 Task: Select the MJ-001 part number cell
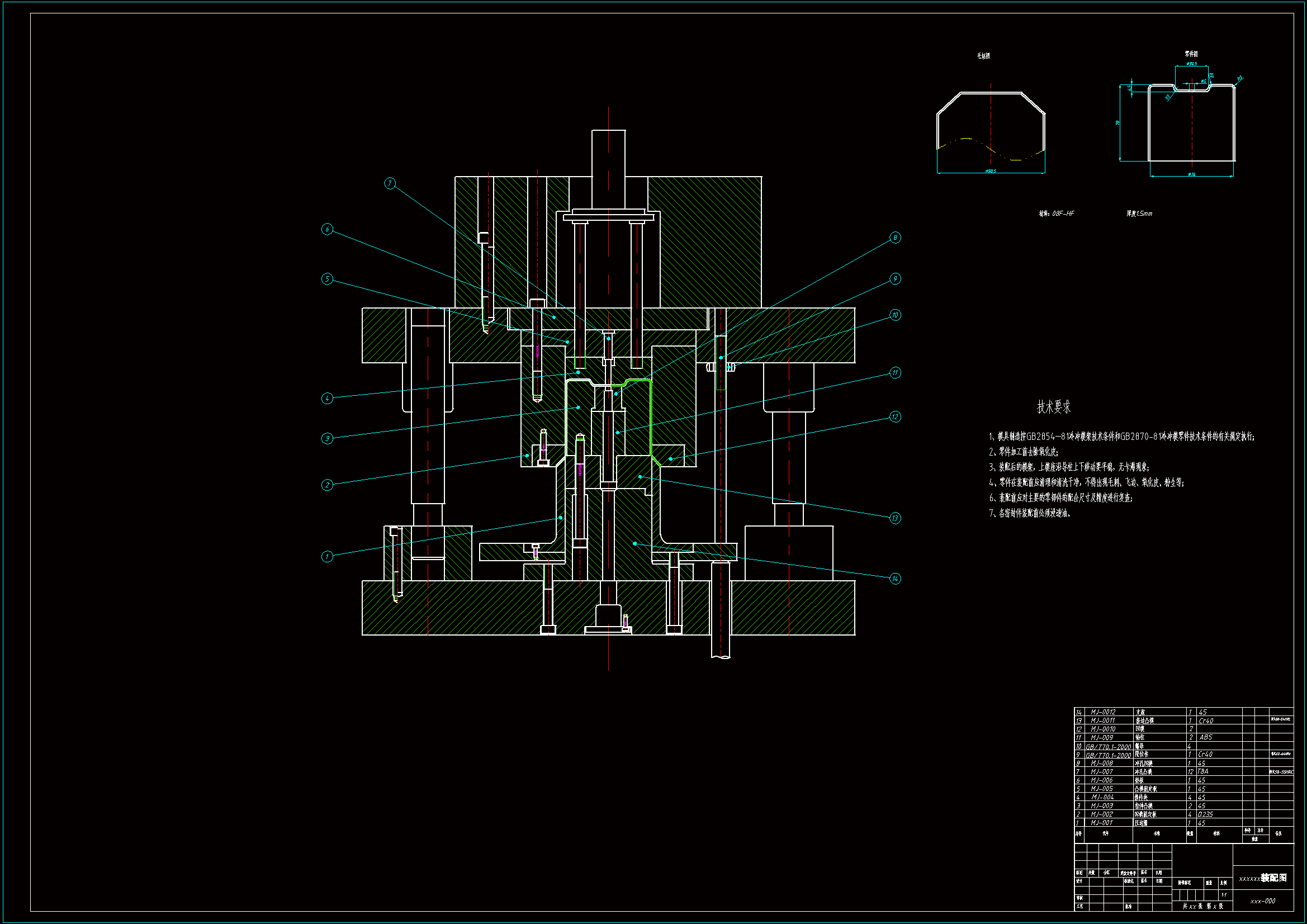(x=1101, y=823)
